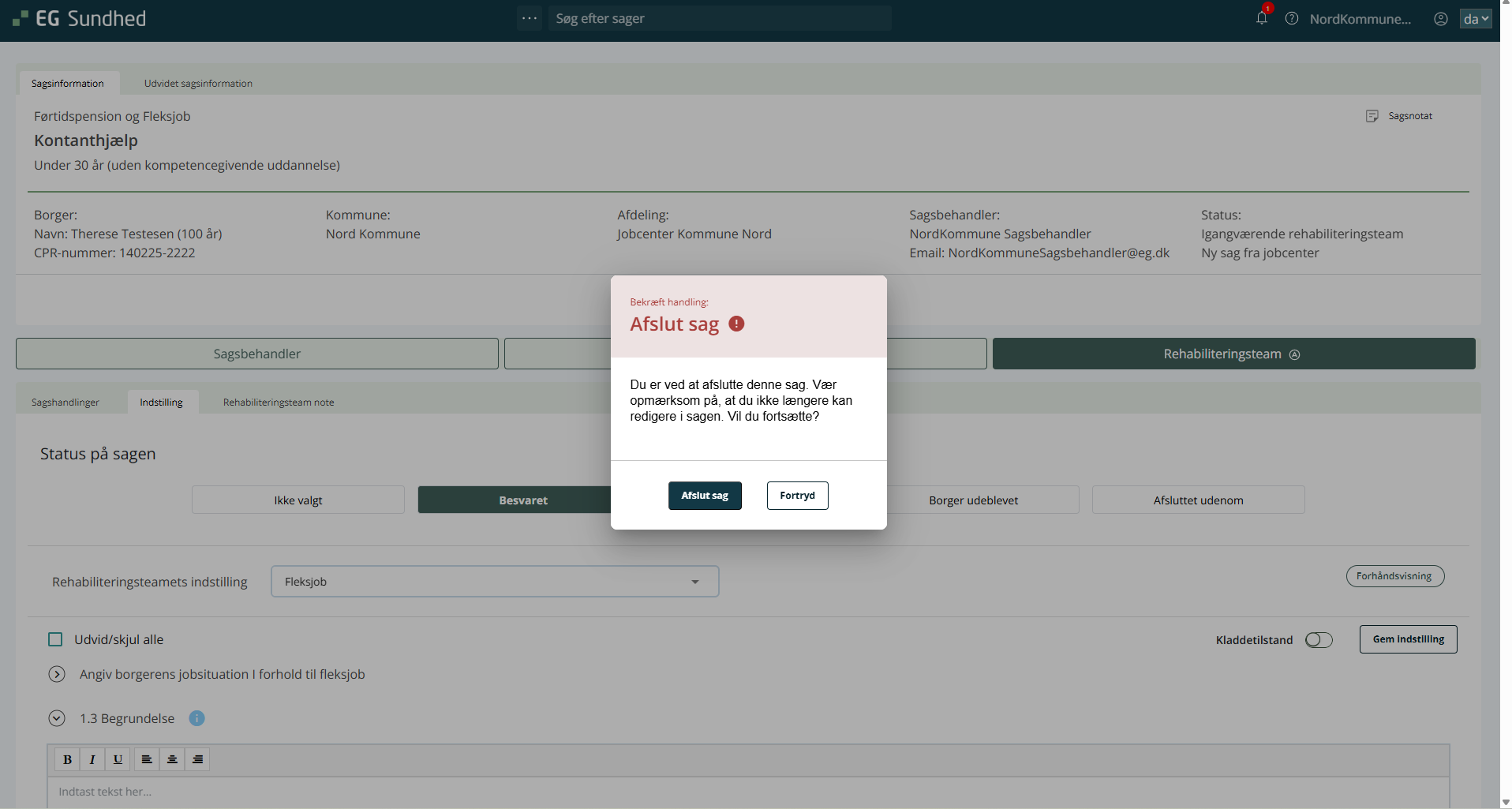Apply bold formatting in the editor
This screenshot has height=809, width=1512.
[68, 759]
